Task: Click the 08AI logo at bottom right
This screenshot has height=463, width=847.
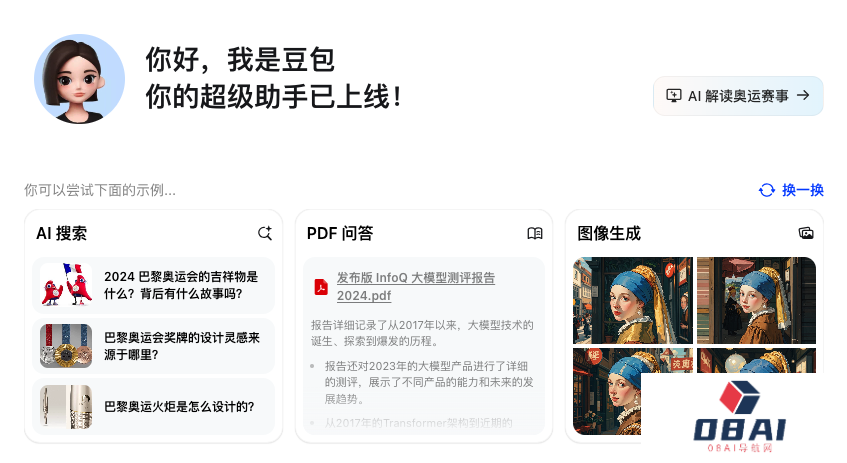Action: [740, 416]
